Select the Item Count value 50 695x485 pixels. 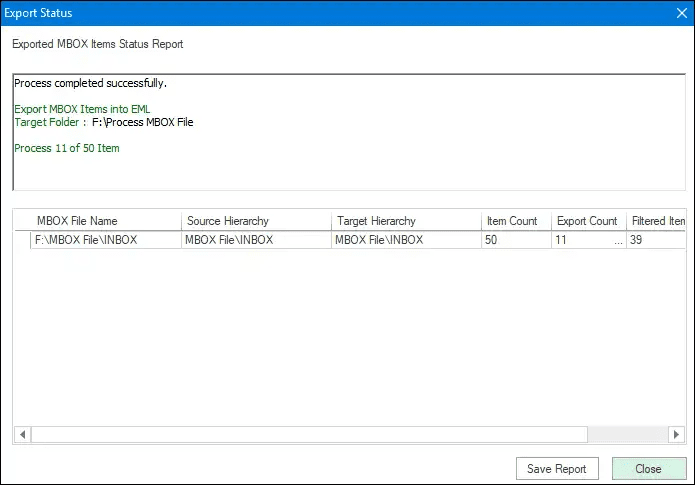(516, 240)
